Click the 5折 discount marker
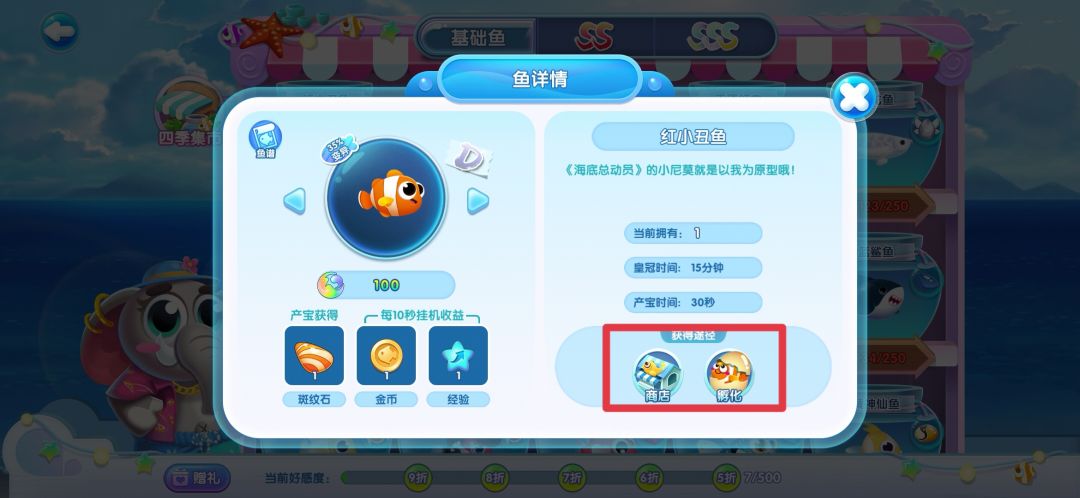The image size is (1080, 498). (x=727, y=477)
